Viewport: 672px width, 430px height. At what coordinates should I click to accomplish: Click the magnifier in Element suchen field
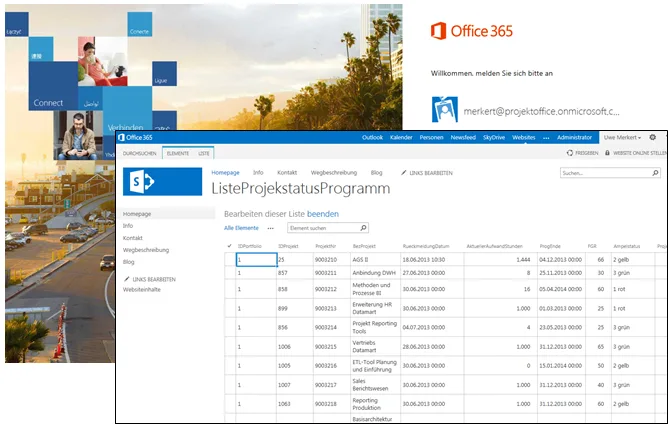coord(363,228)
